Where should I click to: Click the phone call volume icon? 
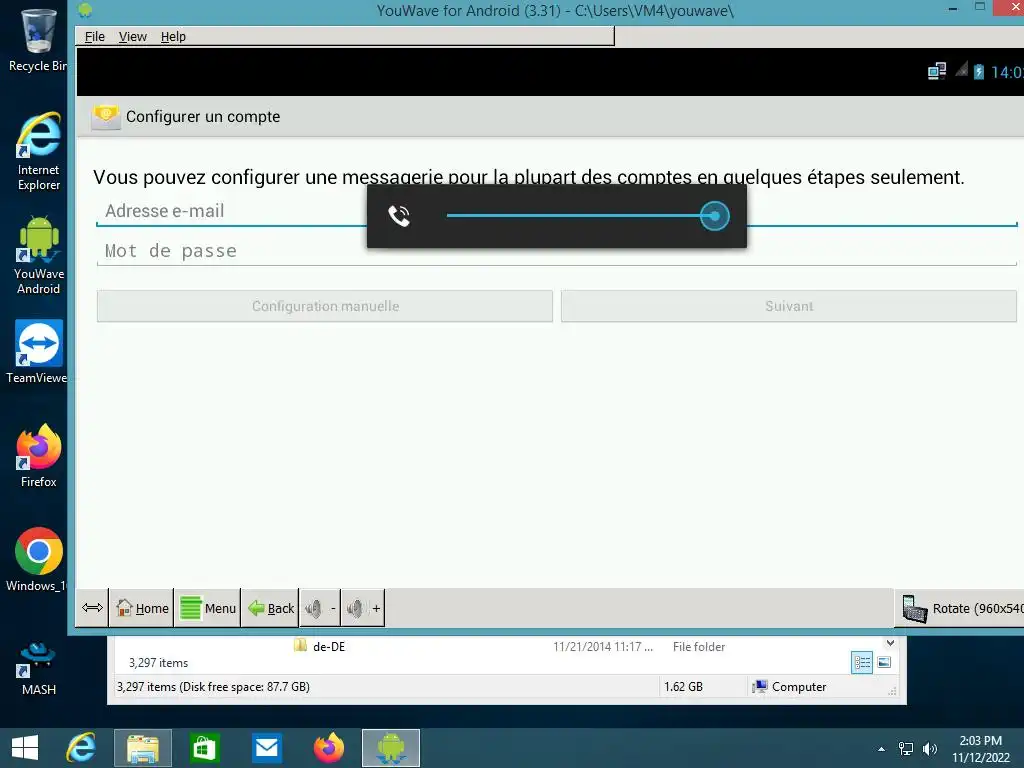pos(398,216)
